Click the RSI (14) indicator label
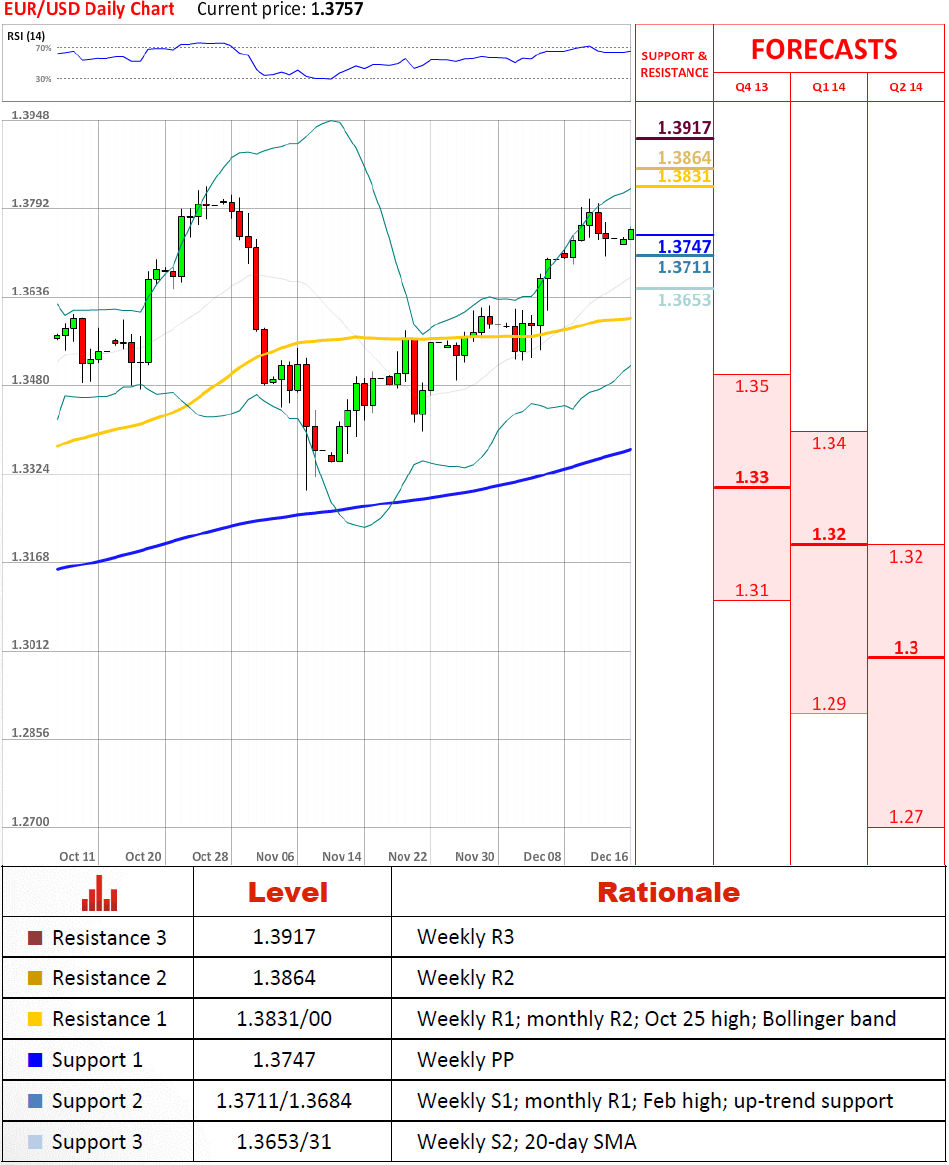The height and width of the screenshot is (1165, 949). click(27, 36)
